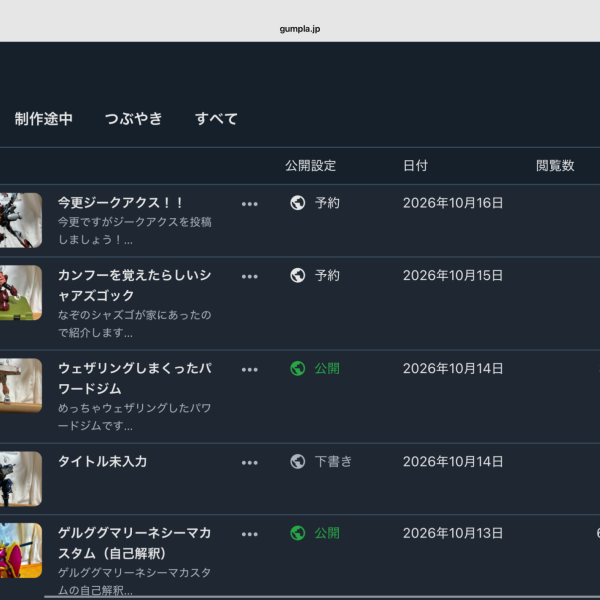
Task: Click date 2026年10月15日
Action: click(x=453, y=275)
